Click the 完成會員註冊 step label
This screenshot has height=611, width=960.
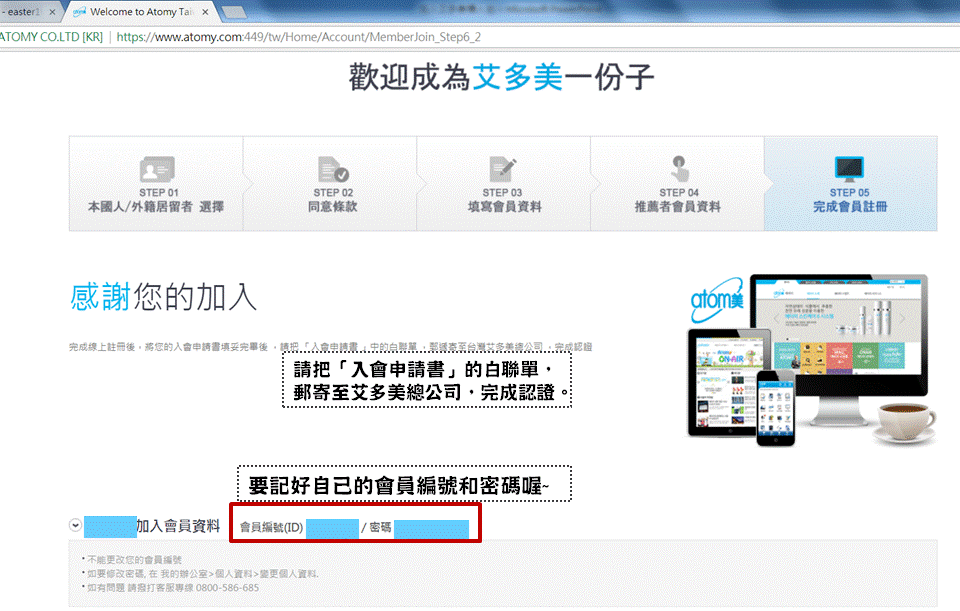(850, 207)
